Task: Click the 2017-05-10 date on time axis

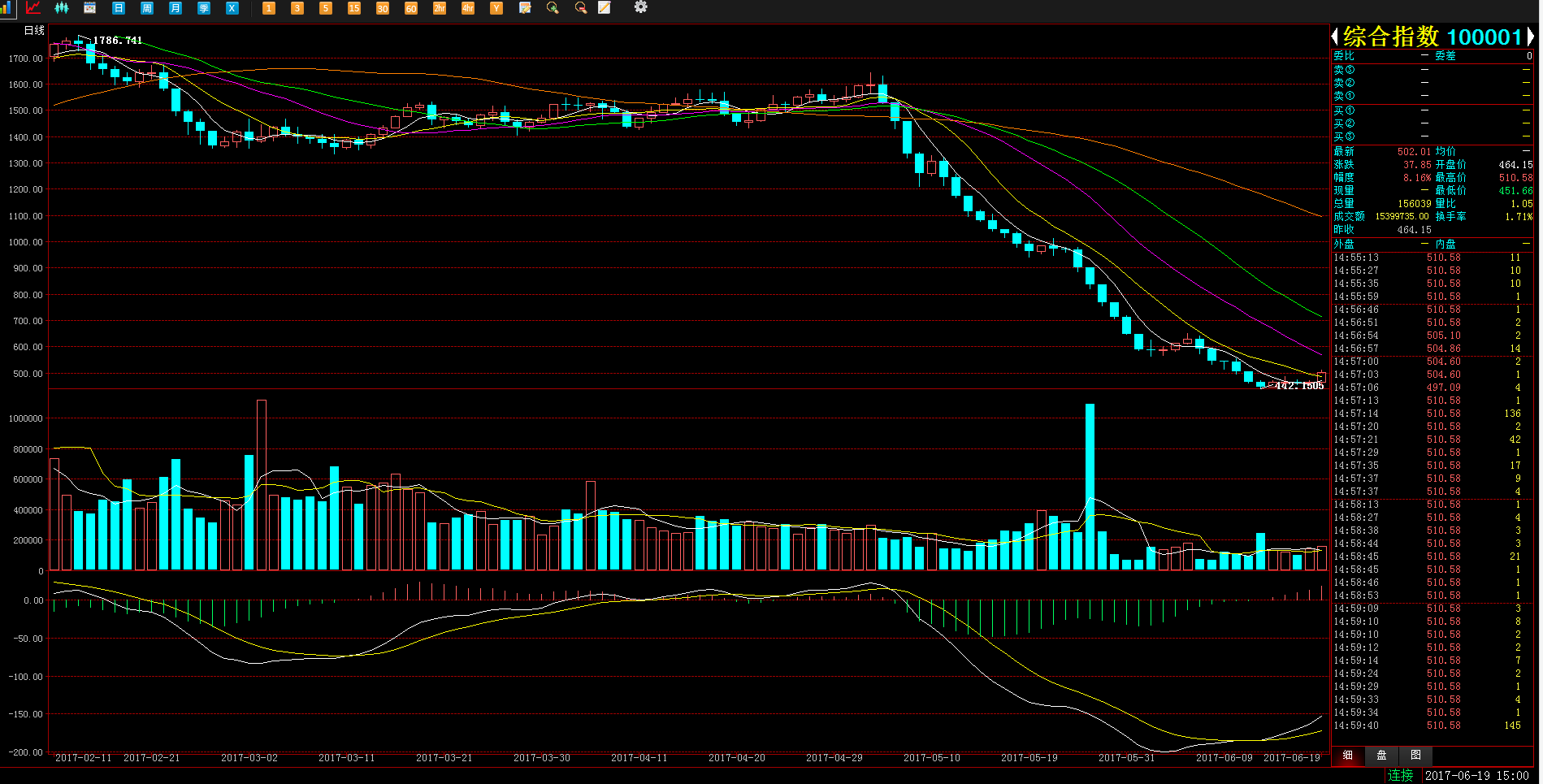Action: pos(932,758)
